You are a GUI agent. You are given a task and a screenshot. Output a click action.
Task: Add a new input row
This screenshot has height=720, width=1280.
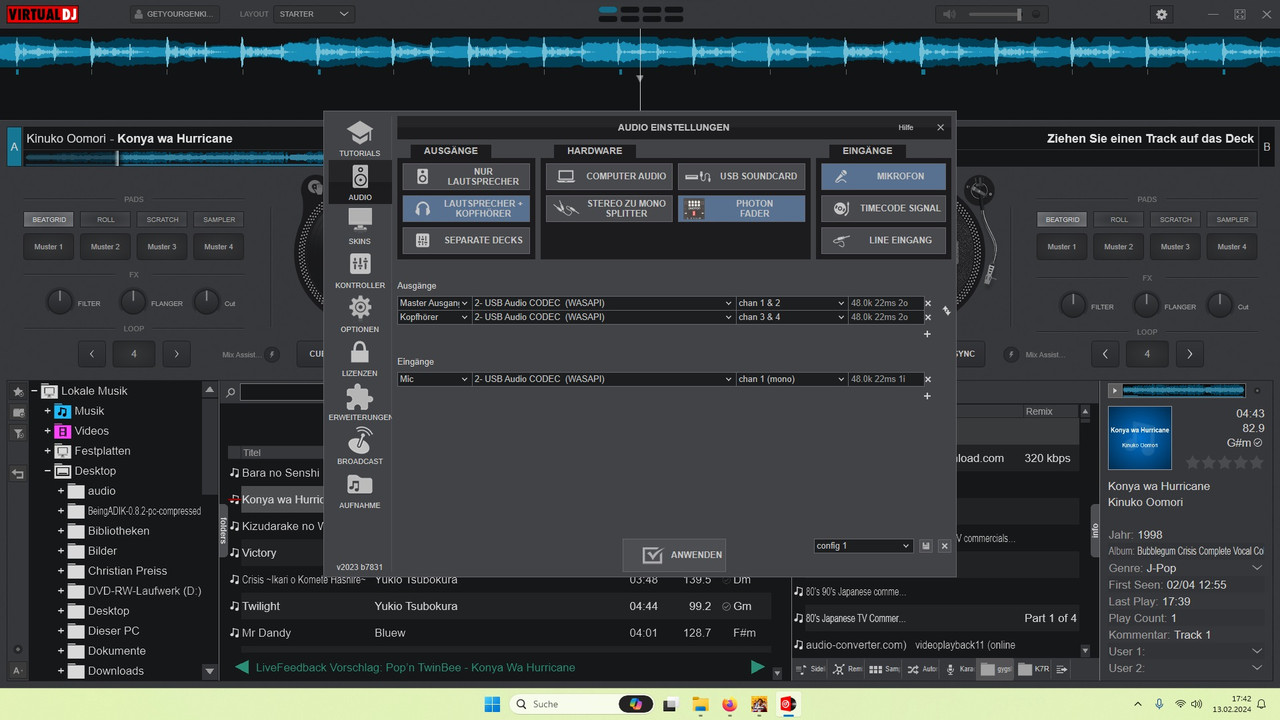pyautogui.click(x=927, y=396)
